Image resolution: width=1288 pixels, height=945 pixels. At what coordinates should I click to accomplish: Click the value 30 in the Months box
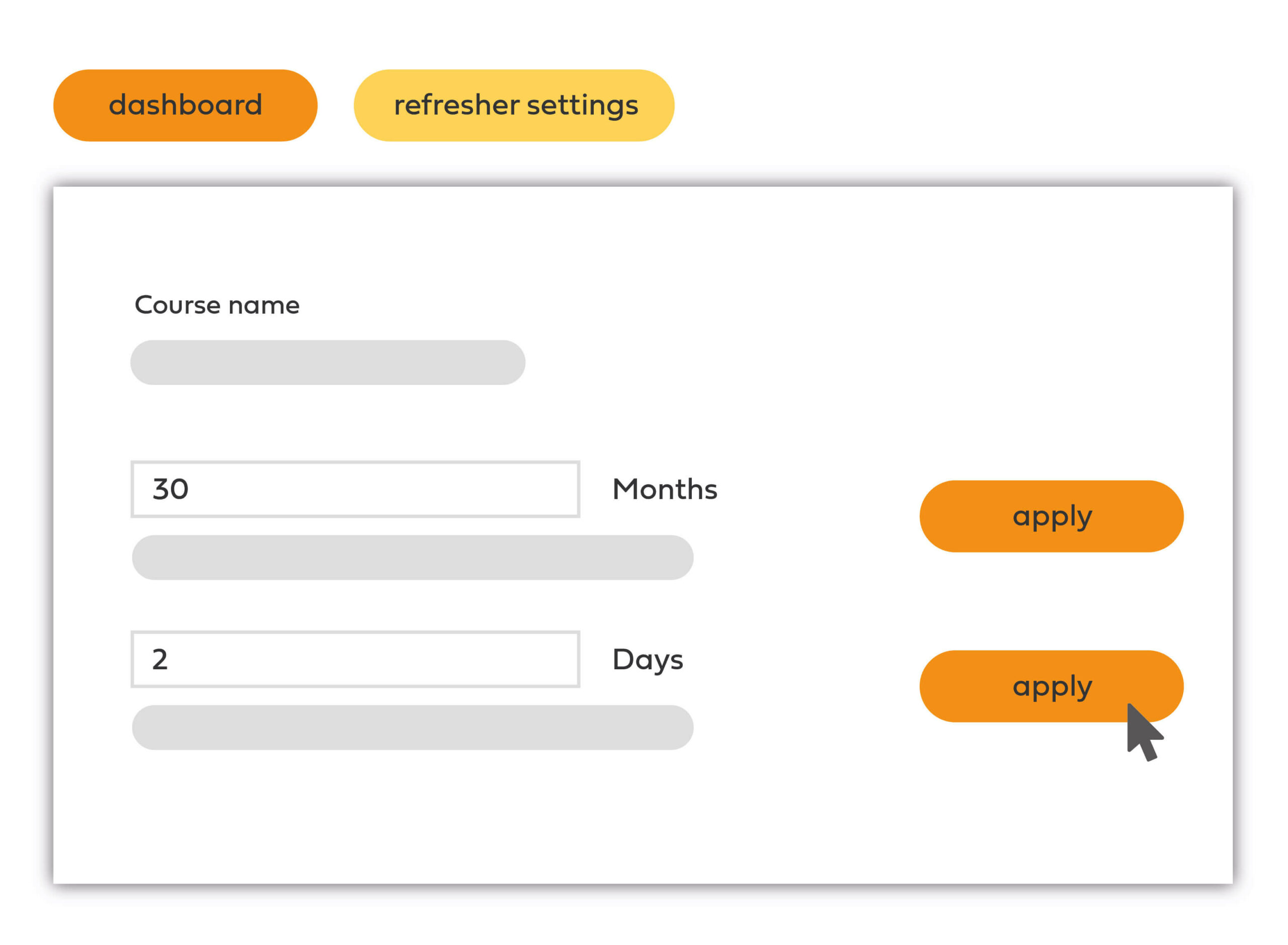click(x=171, y=490)
